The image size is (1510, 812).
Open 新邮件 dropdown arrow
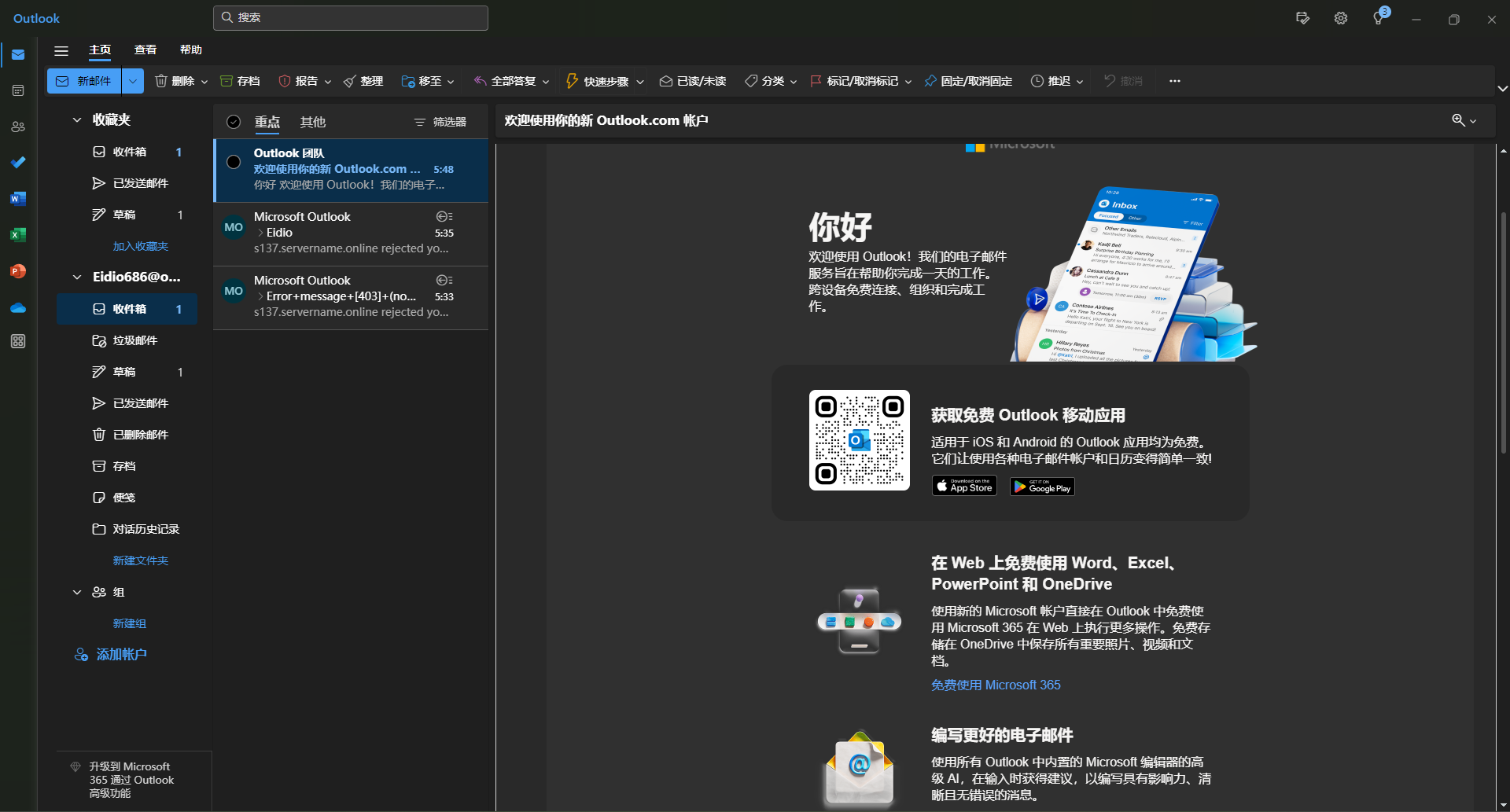133,81
